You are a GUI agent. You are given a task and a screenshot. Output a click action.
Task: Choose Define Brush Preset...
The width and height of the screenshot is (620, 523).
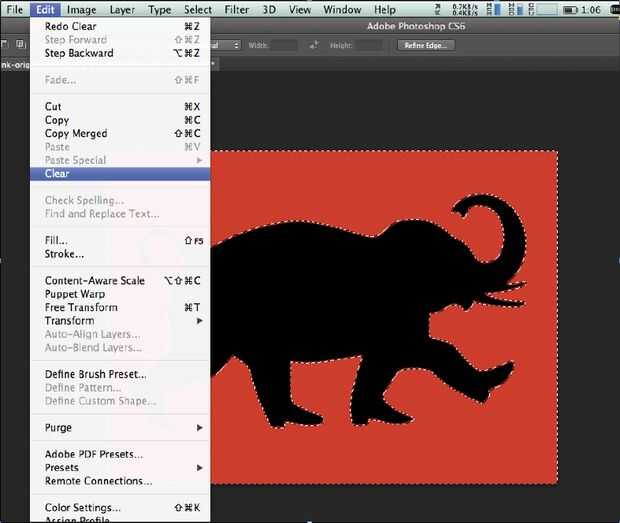pyautogui.click(x=120, y=374)
